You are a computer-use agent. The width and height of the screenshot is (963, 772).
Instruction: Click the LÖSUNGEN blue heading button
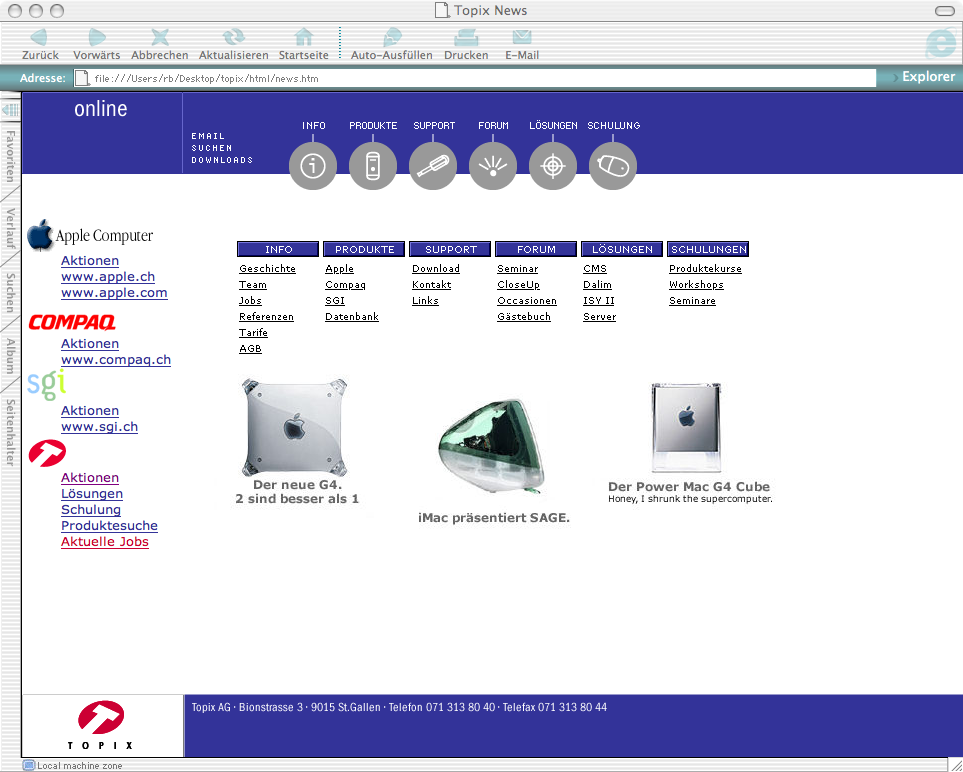coord(622,249)
